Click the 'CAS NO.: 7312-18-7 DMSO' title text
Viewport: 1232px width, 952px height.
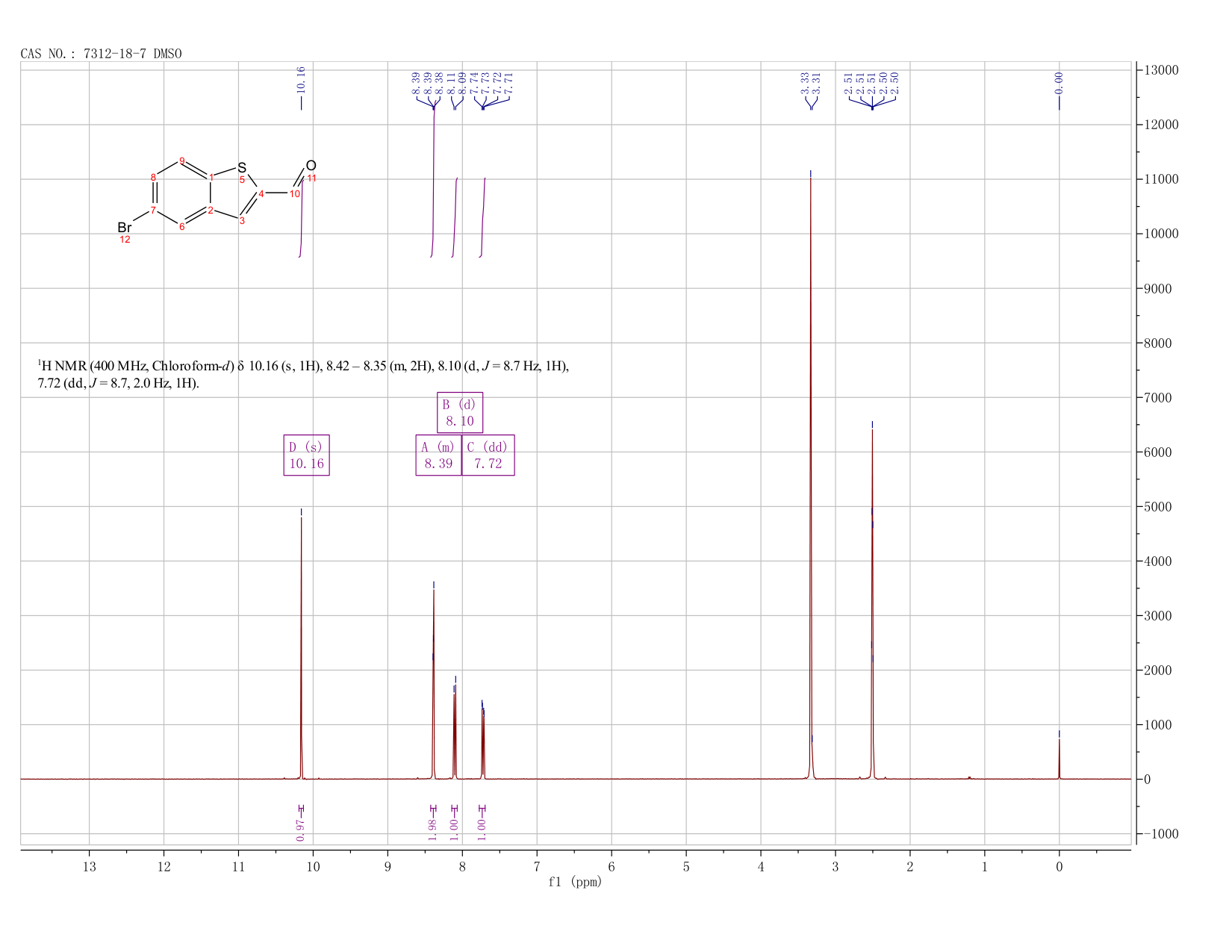[x=101, y=54]
